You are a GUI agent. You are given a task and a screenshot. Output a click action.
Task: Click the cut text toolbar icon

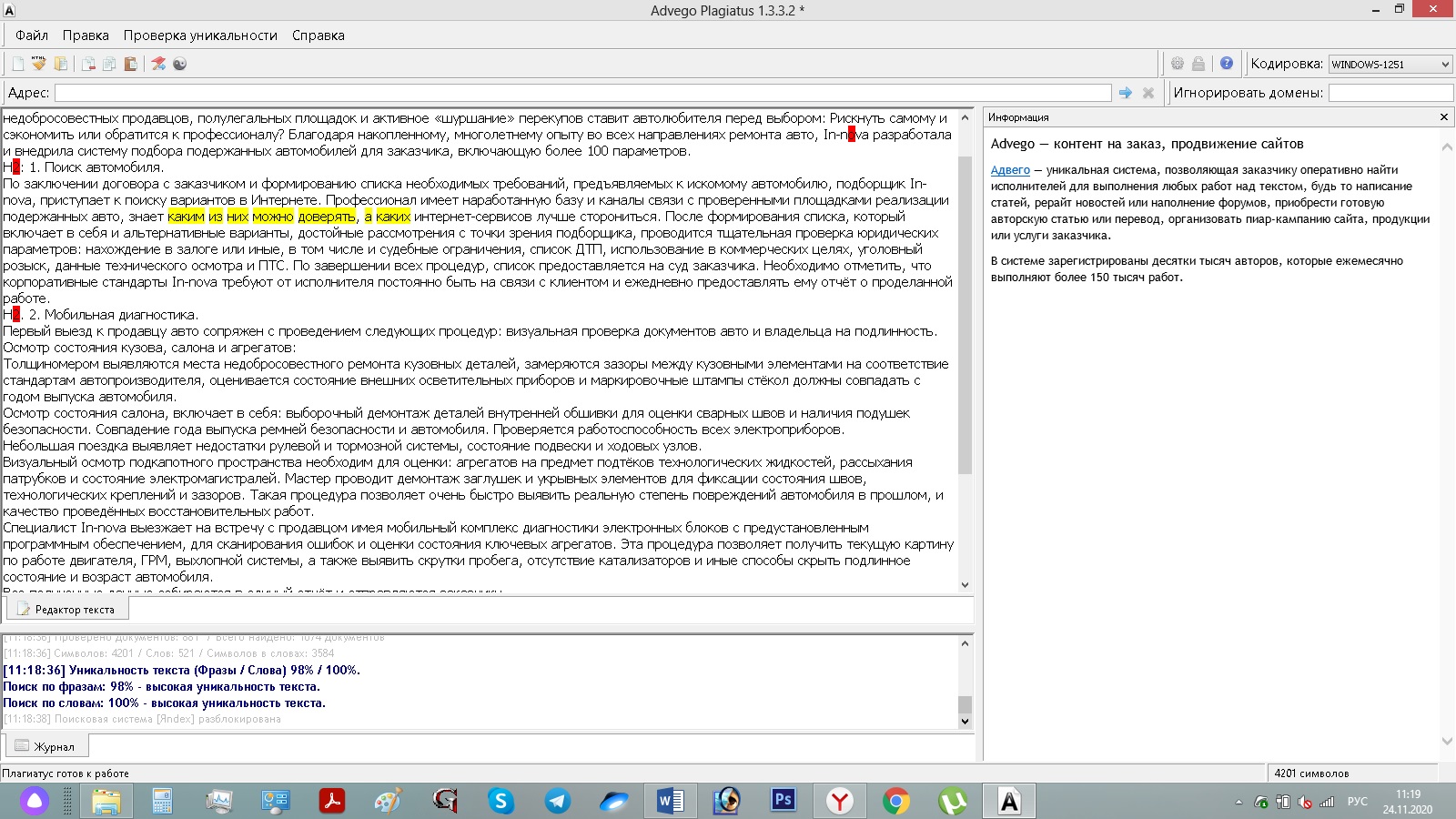(x=88, y=64)
